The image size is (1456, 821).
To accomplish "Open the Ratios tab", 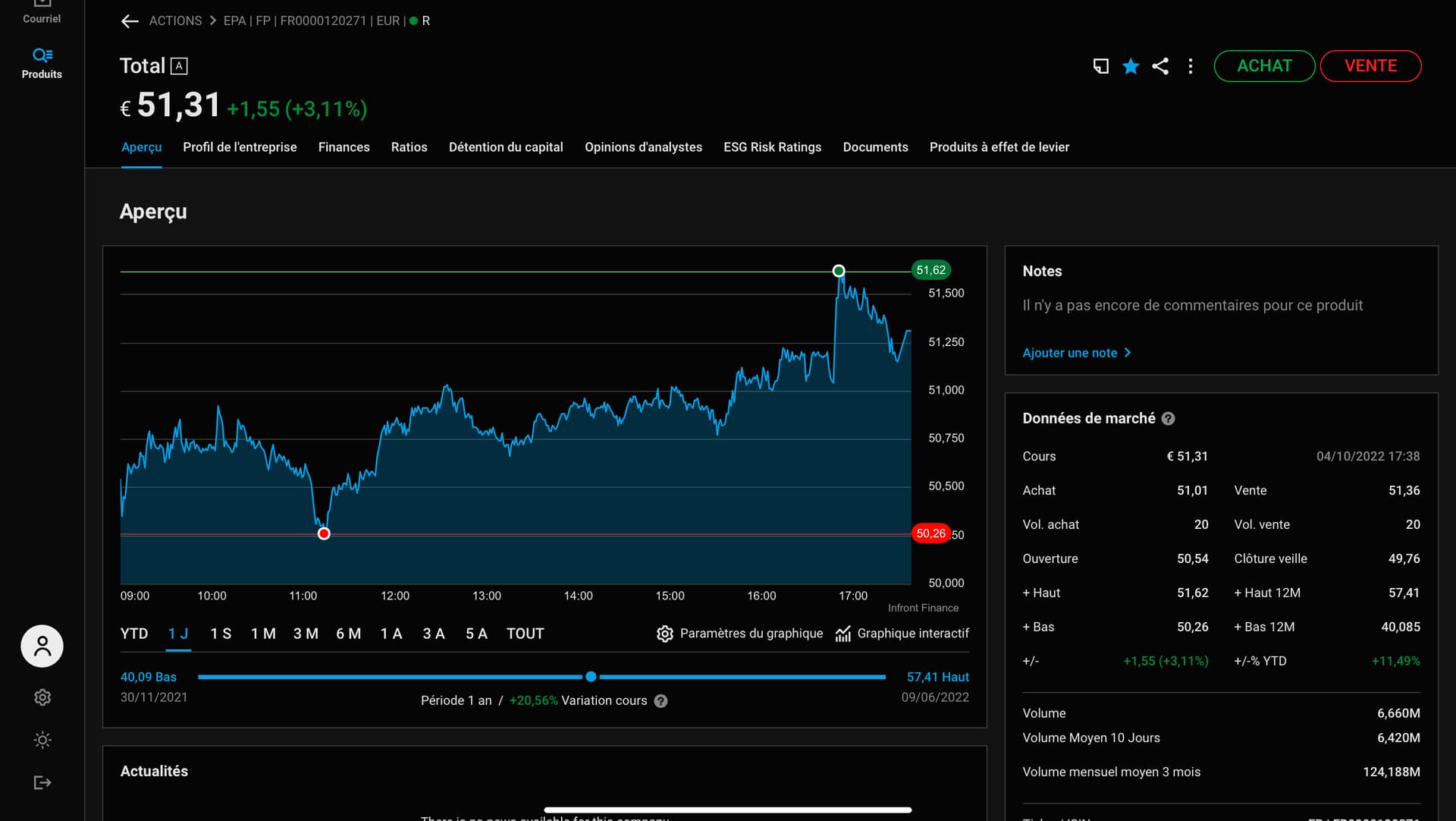I will click(x=409, y=147).
